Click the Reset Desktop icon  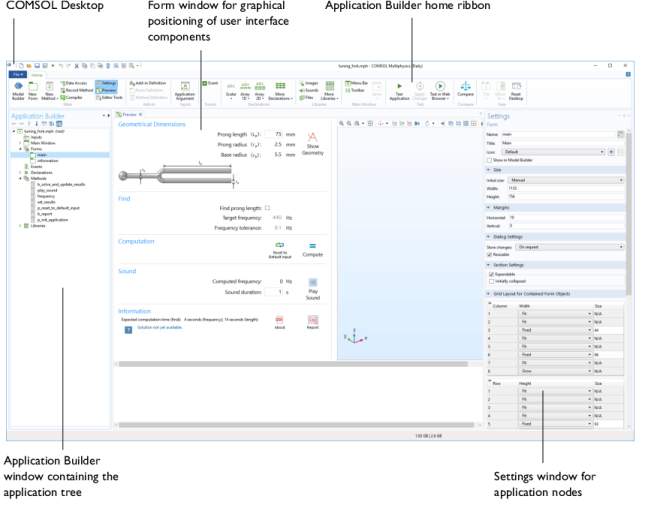pyautogui.click(x=516, y=88)
